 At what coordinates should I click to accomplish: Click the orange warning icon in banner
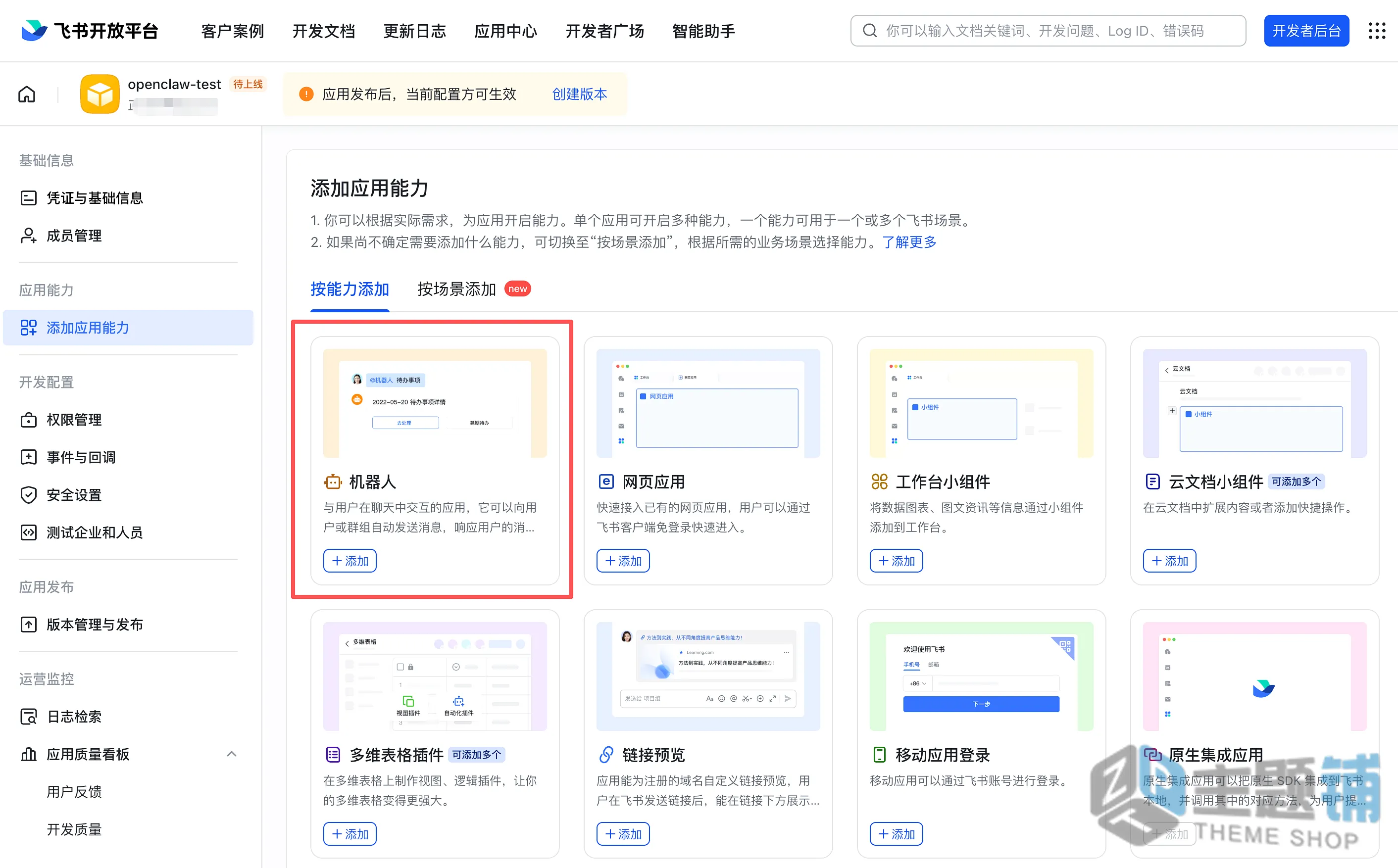point(306,94)
